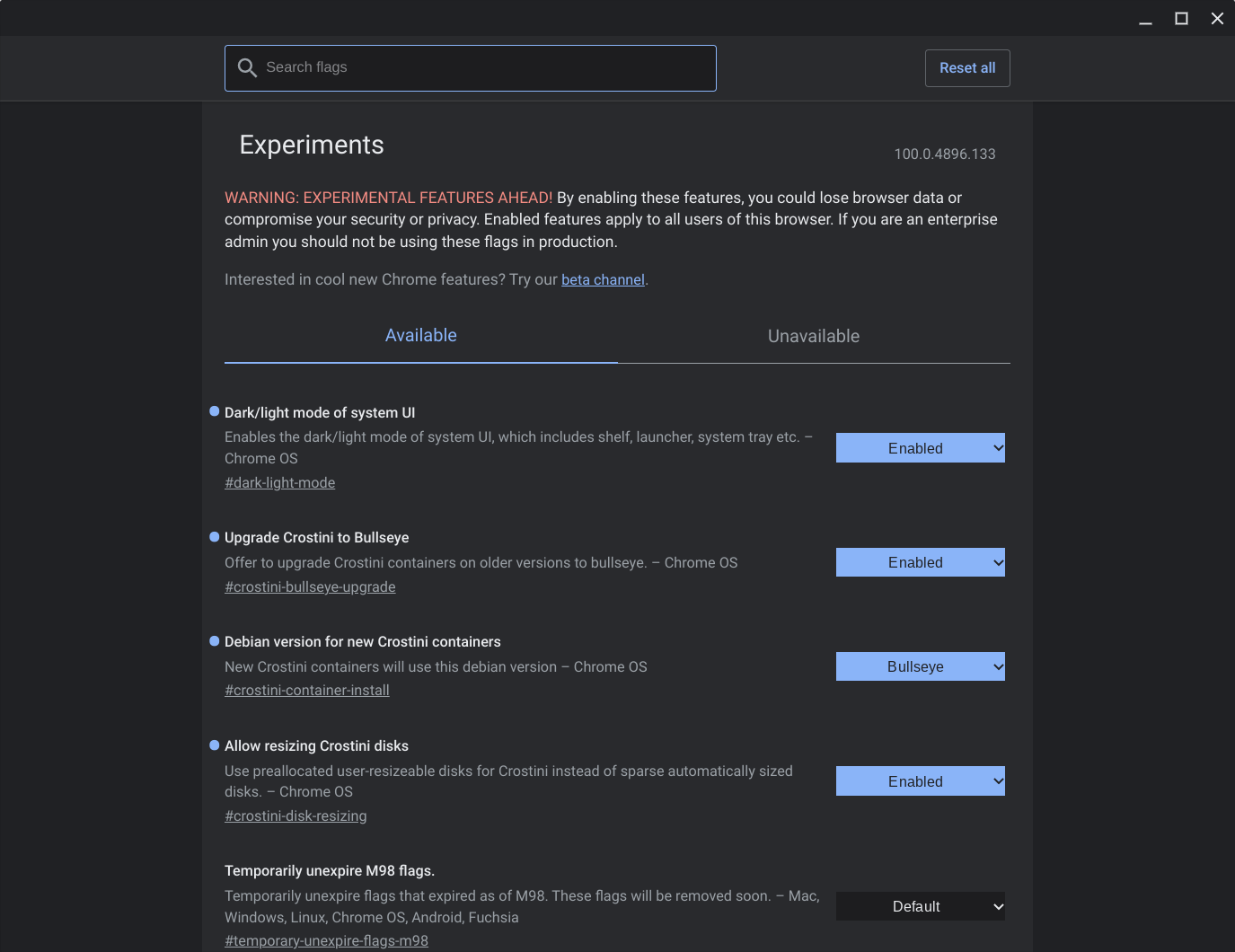1235x952 pixels.
Task: Maximize the flags window
Action: [1181, 19]
